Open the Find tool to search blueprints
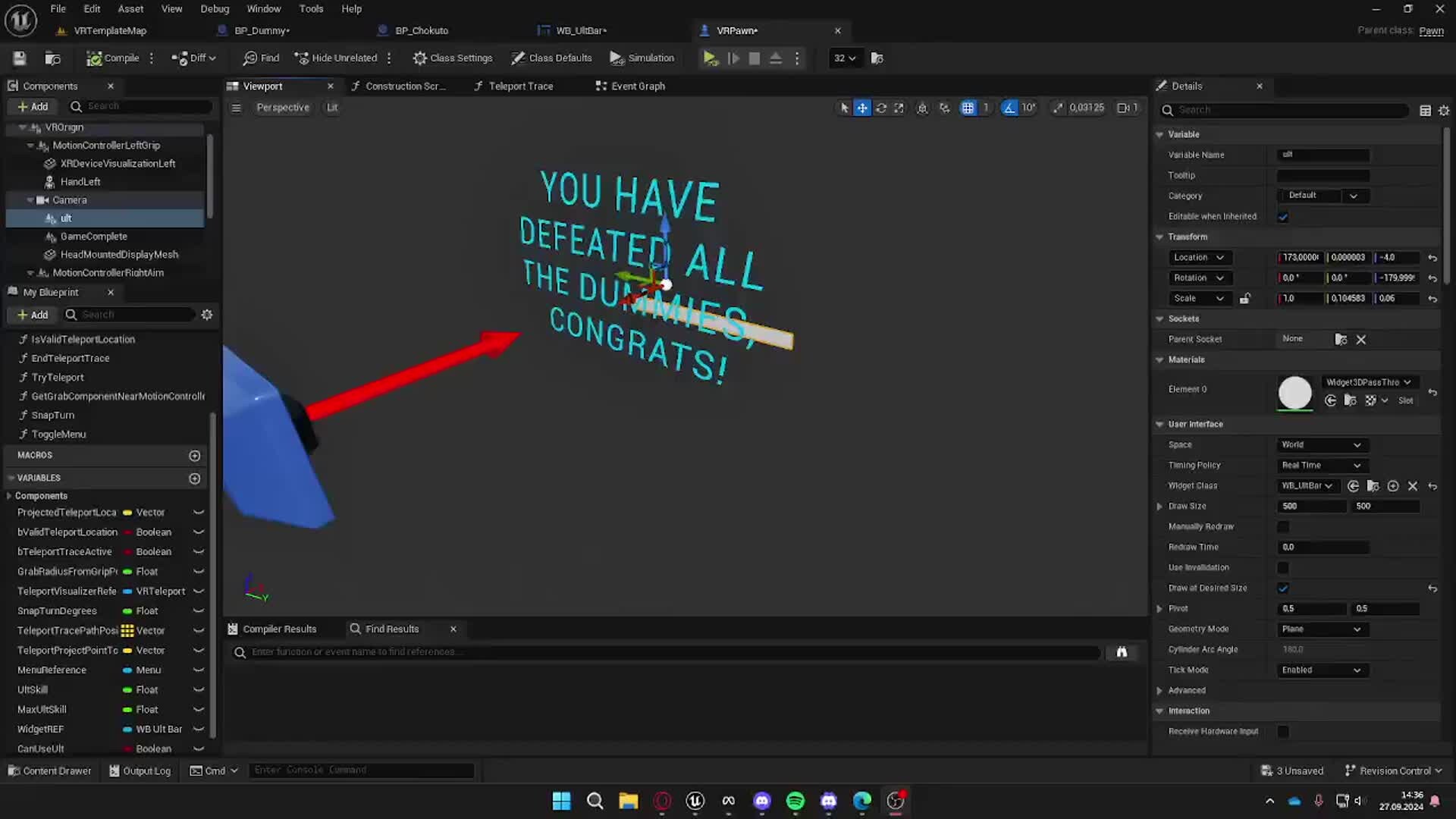The width and height of the screenshot is (1456, 819). tap(260, 58)
